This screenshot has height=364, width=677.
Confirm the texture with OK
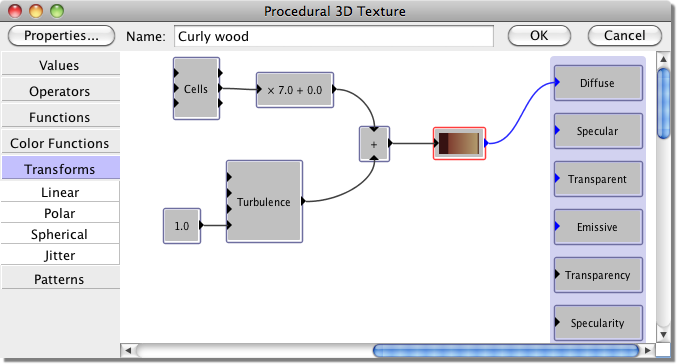539,35
